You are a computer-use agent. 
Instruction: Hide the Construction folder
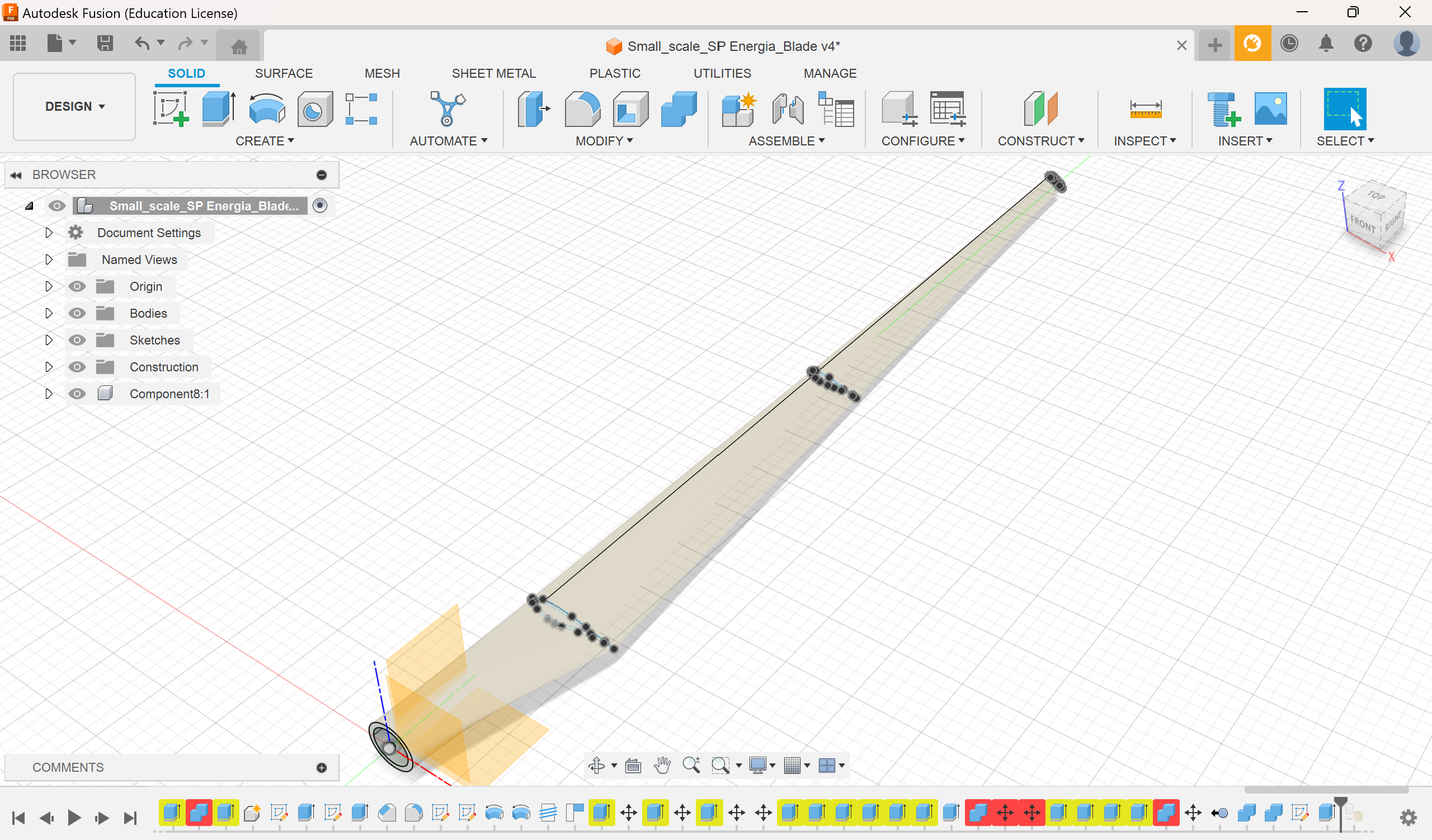click(x=77, y=367)
